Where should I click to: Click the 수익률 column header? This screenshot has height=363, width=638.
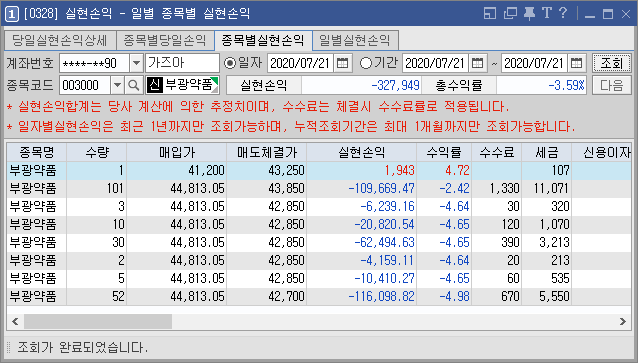(x=444, y=152)
